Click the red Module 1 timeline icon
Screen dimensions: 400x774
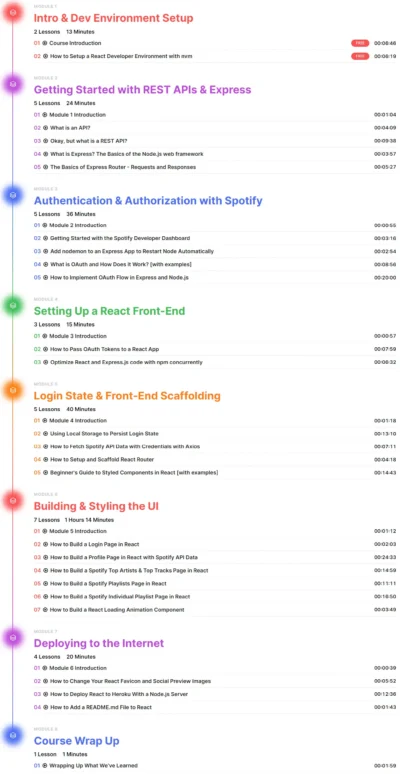13,12
